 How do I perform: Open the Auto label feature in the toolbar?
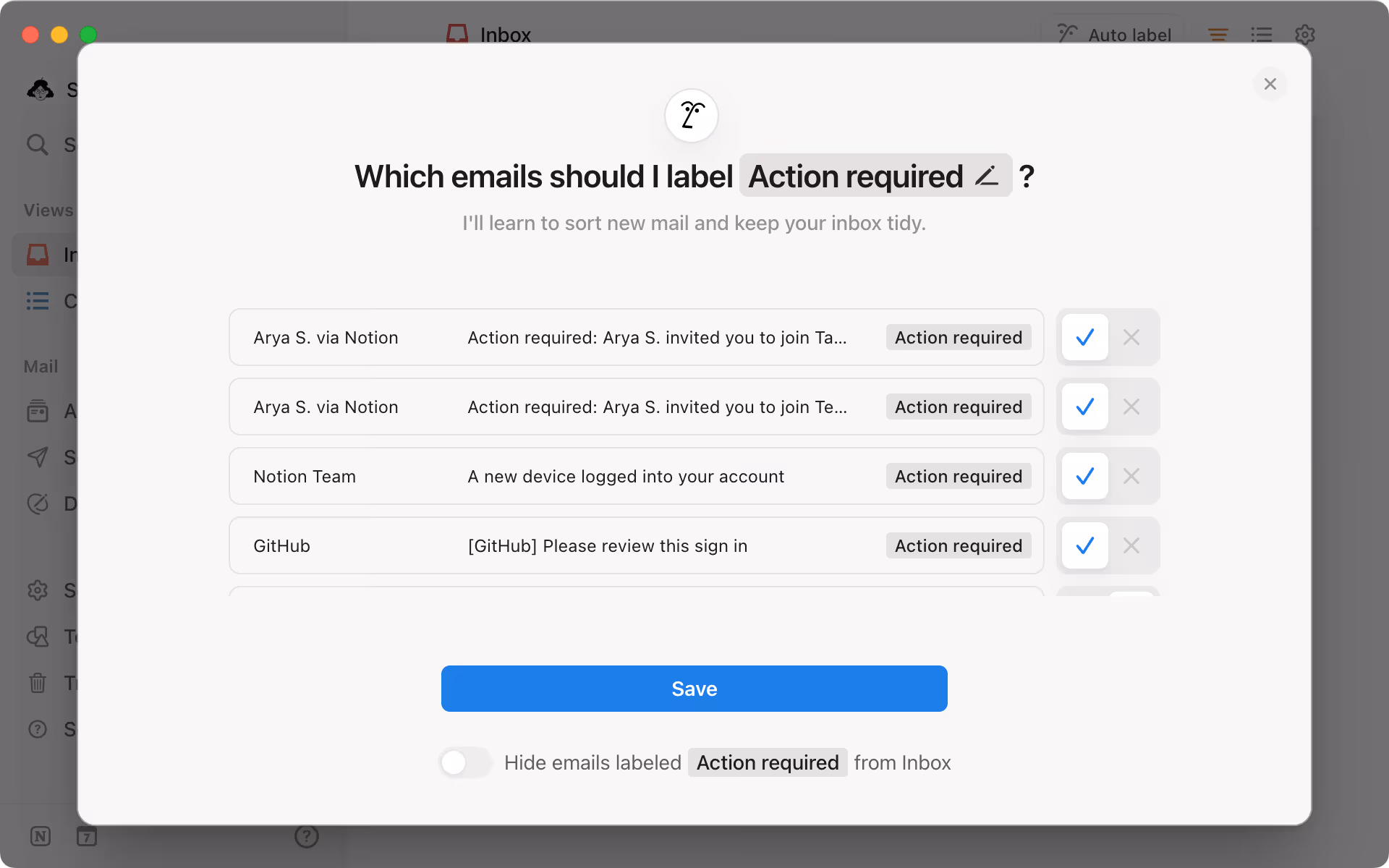point(1113,34)
